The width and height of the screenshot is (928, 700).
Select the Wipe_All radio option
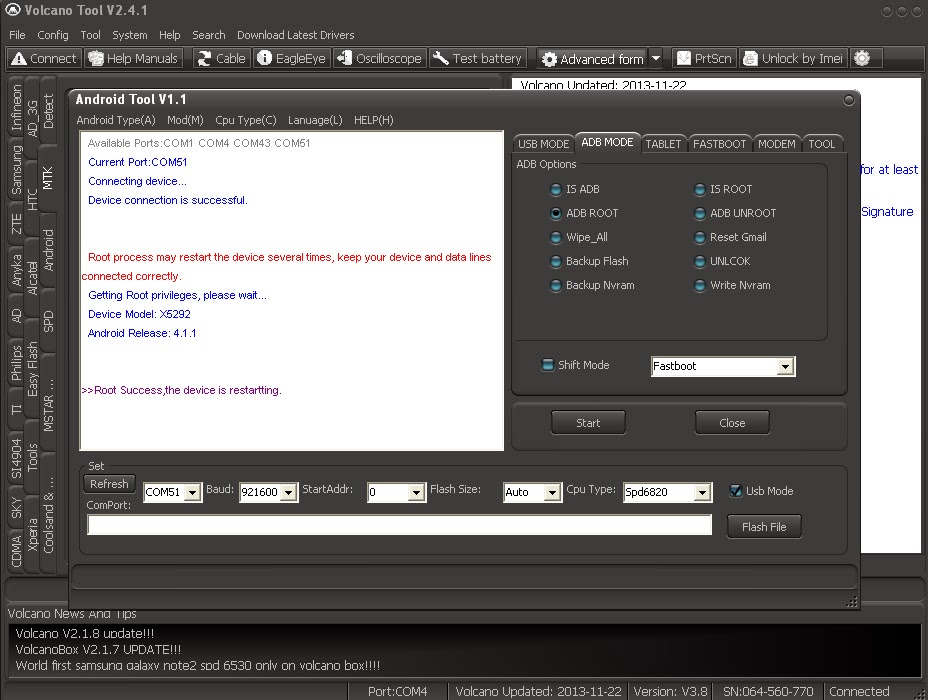click(556, 237)
